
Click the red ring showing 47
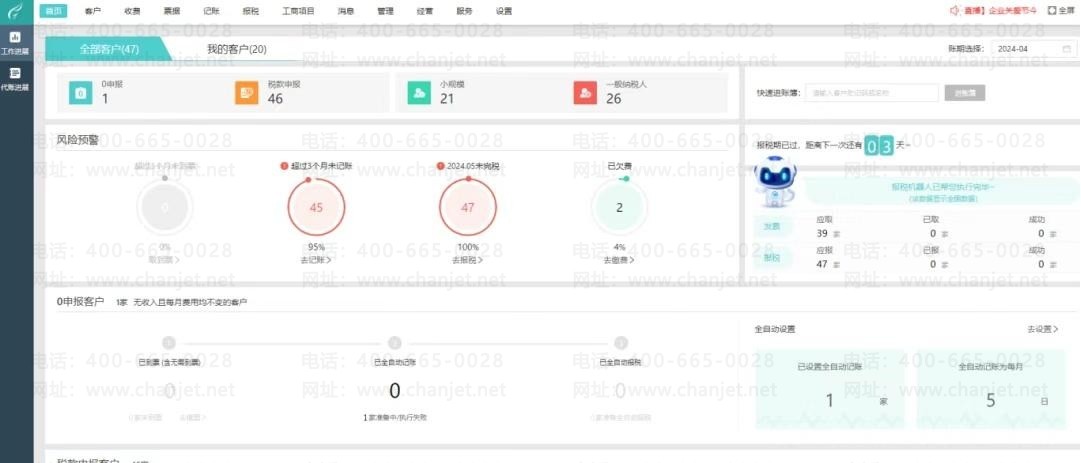point(467,207)
